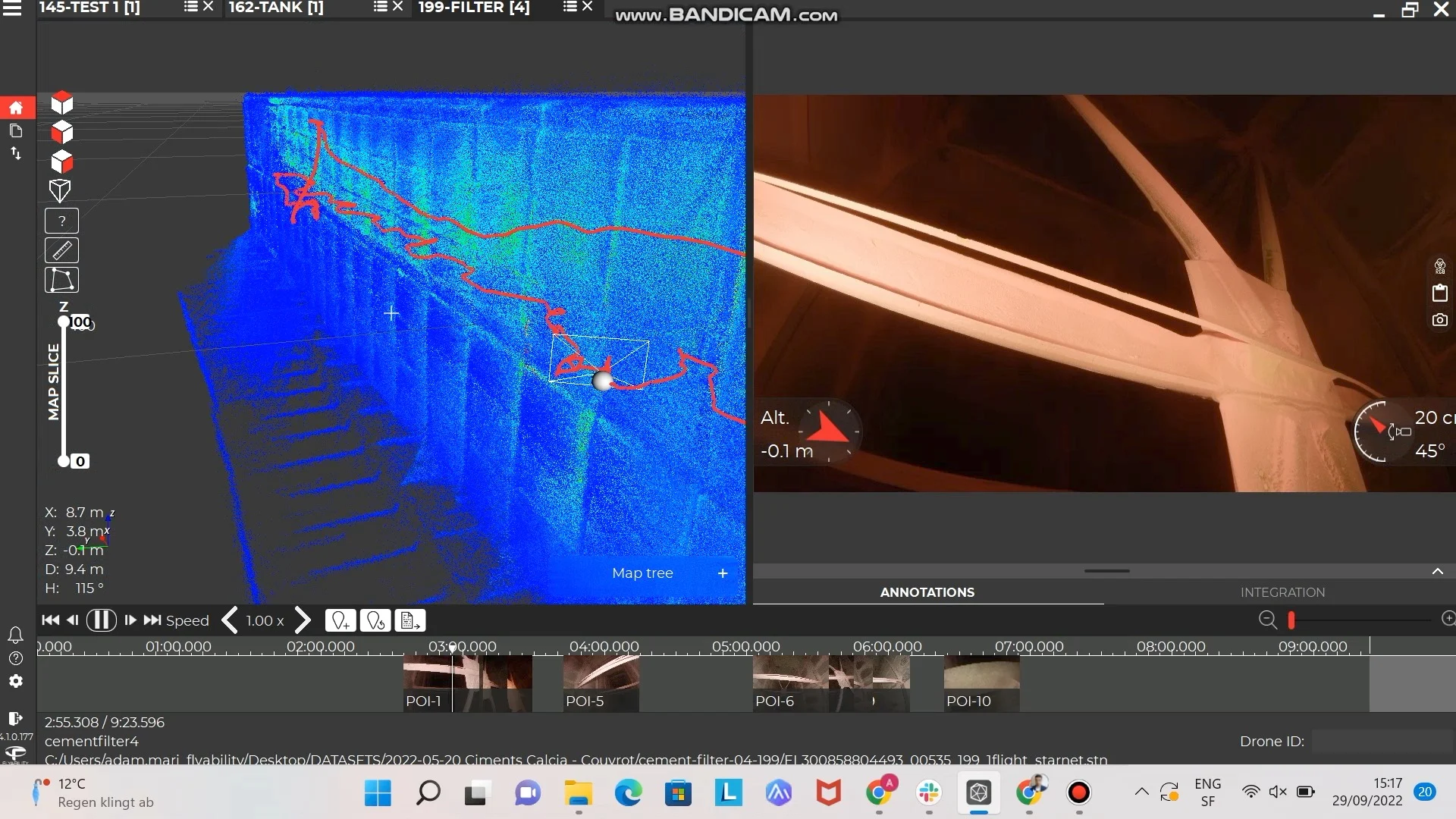Select the INTEGRATION tab

point(1282,592)
